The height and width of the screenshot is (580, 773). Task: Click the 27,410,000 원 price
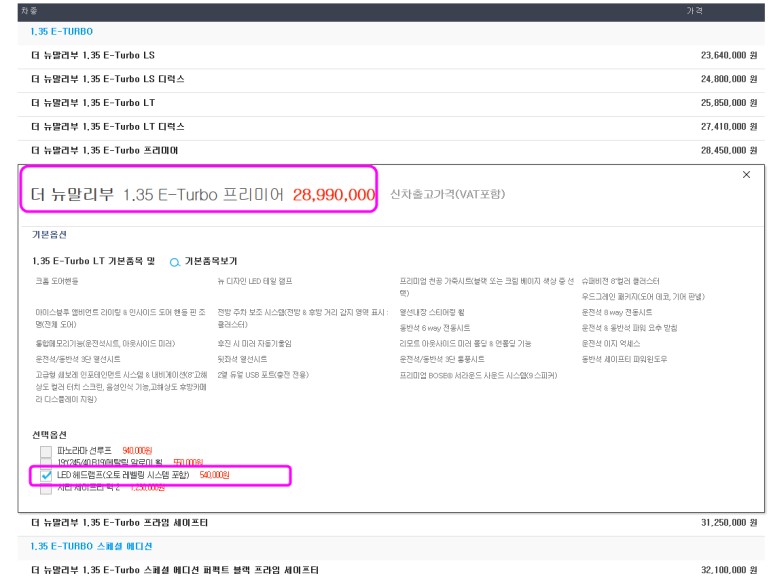click(x=729, y=127)
